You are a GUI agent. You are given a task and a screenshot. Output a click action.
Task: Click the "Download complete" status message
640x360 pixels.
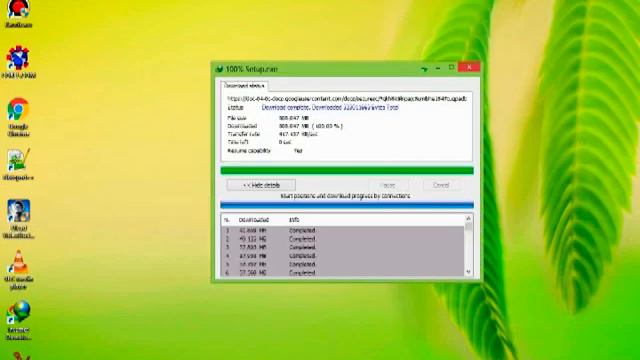point(330,108)
